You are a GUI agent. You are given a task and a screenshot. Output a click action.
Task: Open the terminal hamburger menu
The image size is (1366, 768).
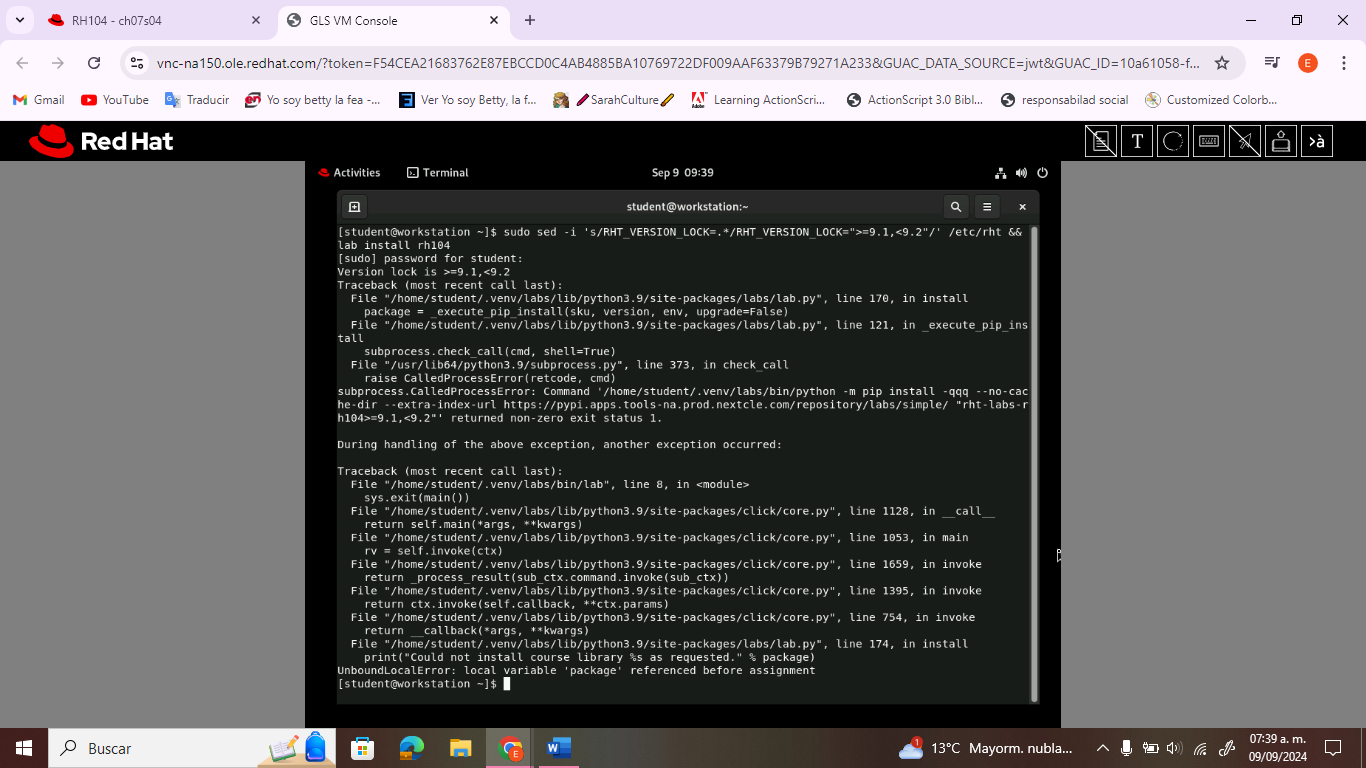[x=987, y=207]
